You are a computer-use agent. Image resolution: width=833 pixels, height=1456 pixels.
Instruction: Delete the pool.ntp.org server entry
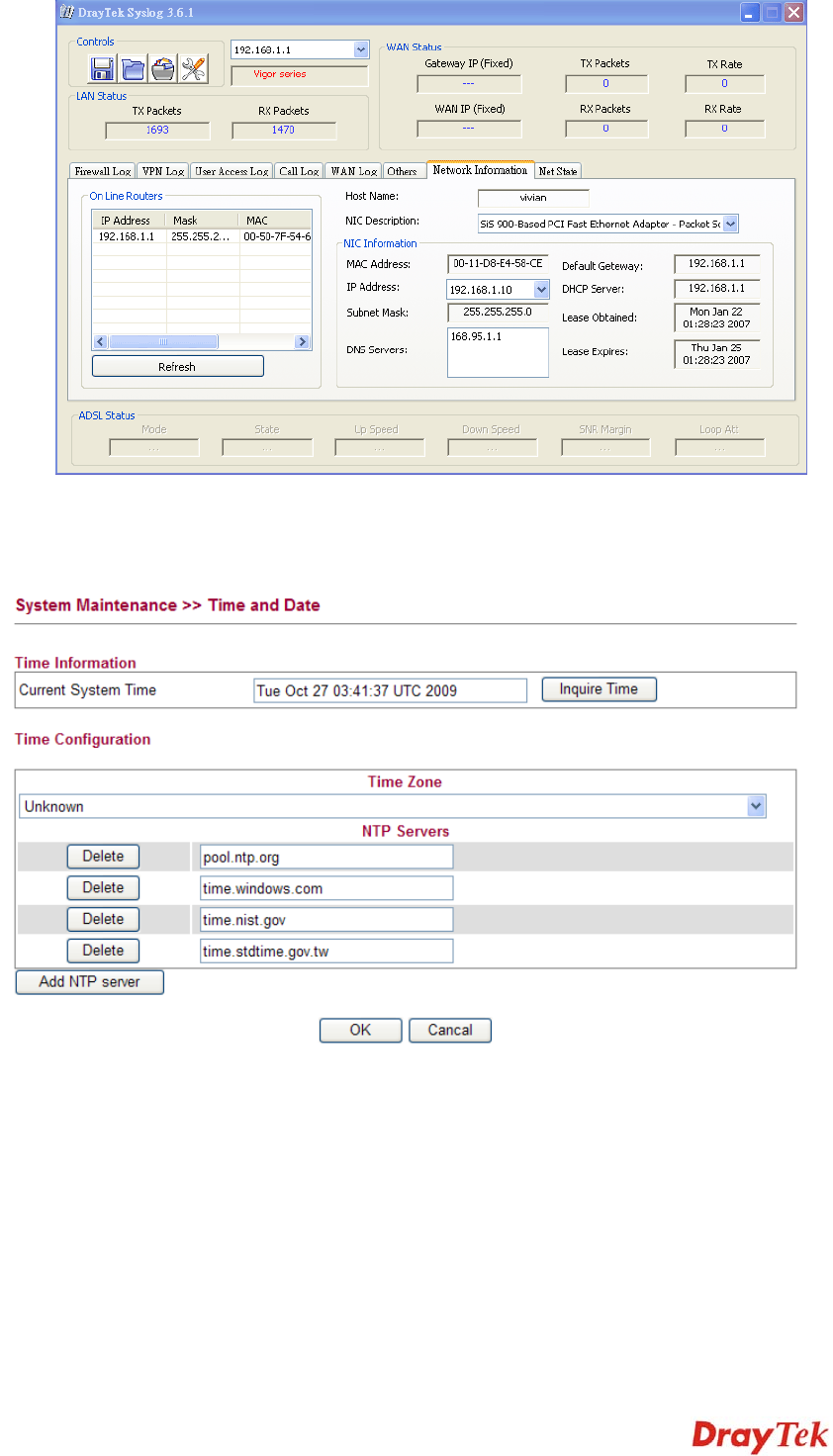(x=103, y=857)
